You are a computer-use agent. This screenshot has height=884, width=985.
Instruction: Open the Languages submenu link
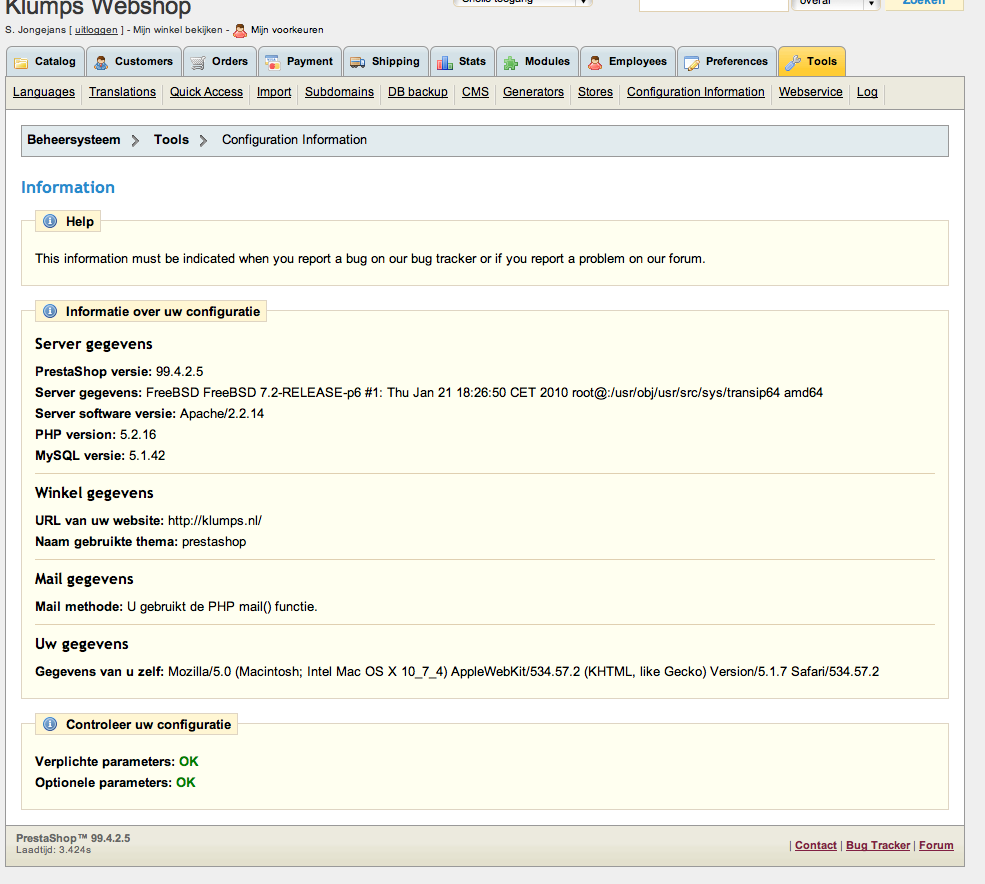click(x=44, y=92)
